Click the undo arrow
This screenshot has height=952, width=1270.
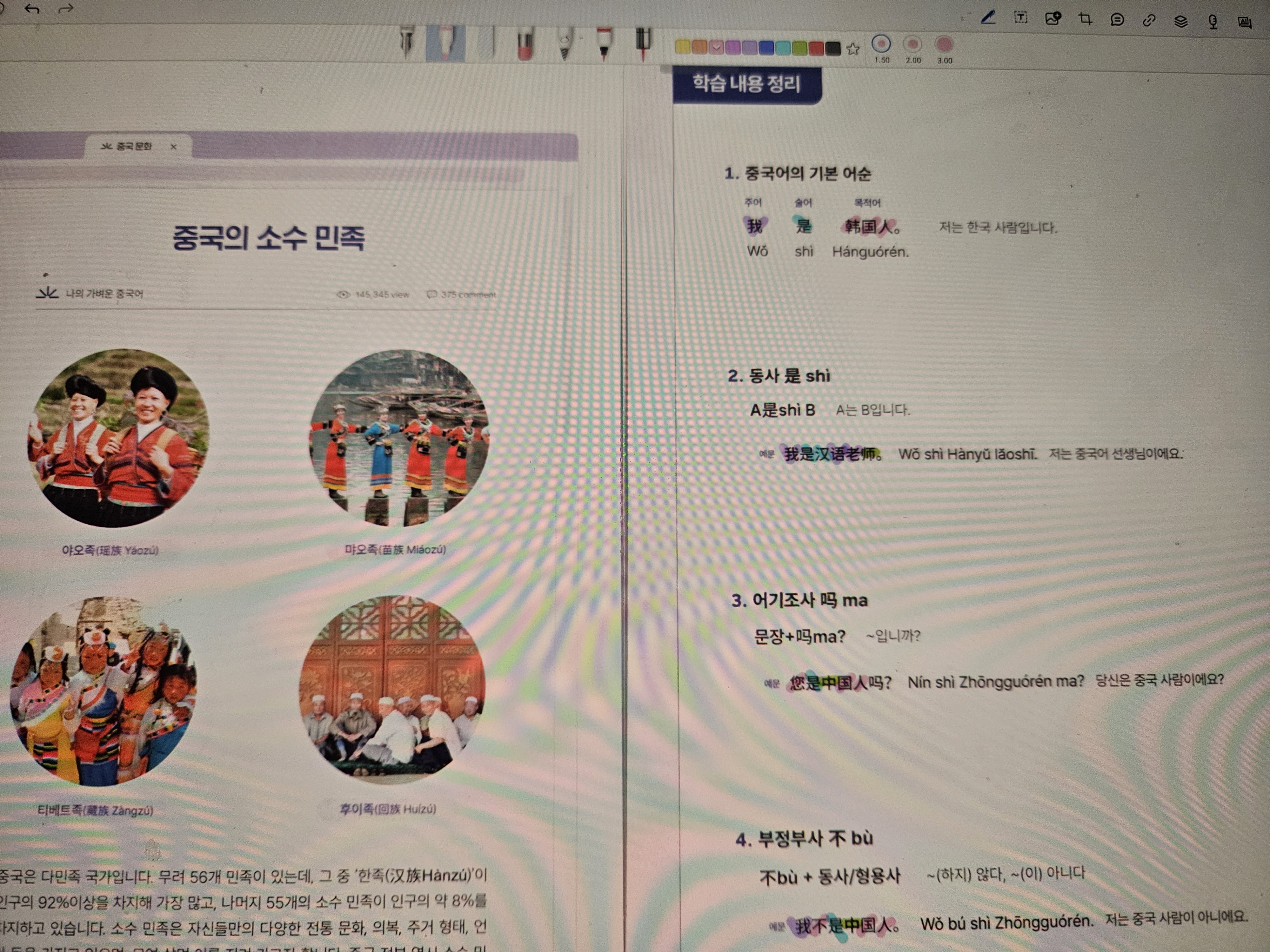[x=32, y=9]
